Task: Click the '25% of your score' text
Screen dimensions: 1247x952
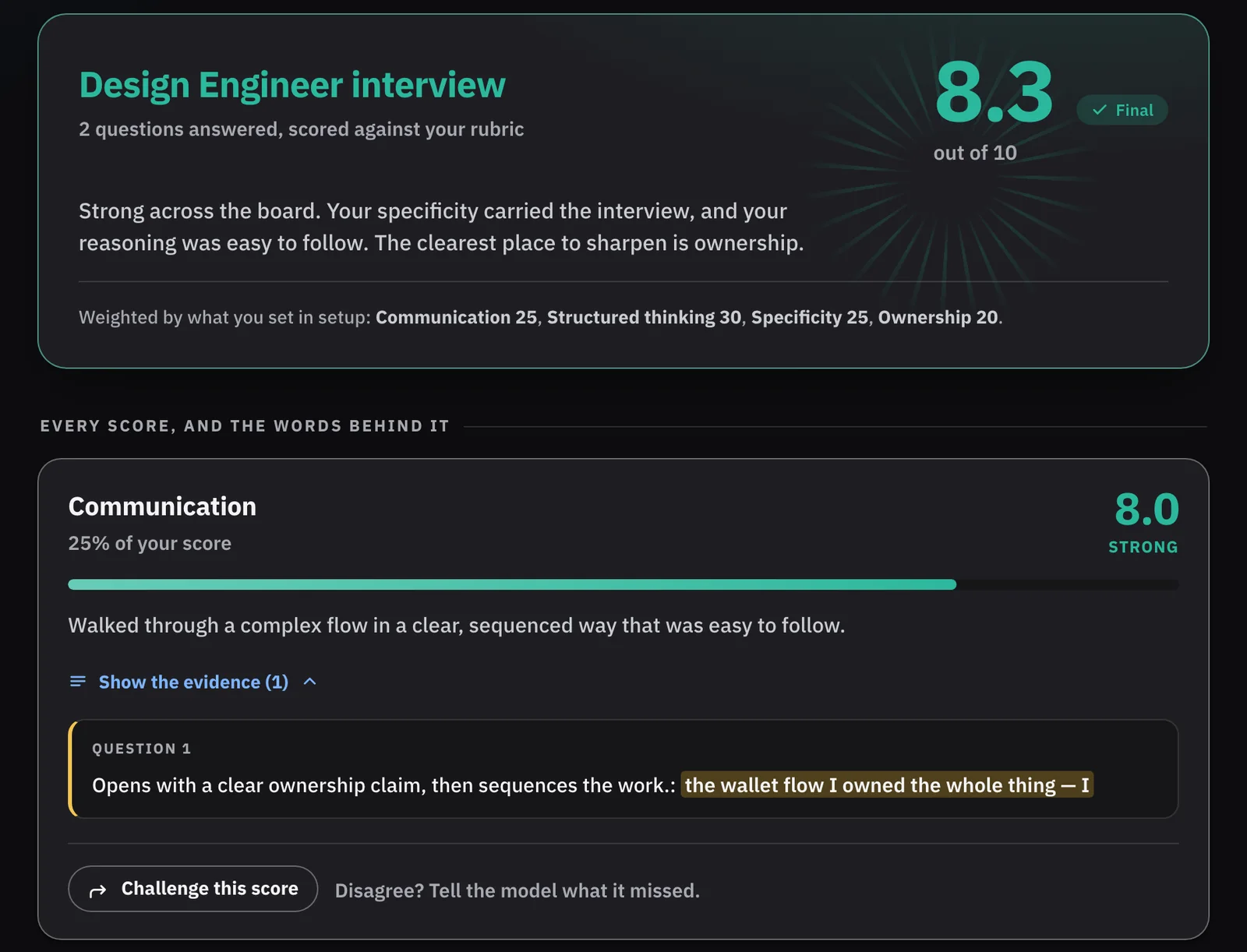Action: click(x=150, y=543)
